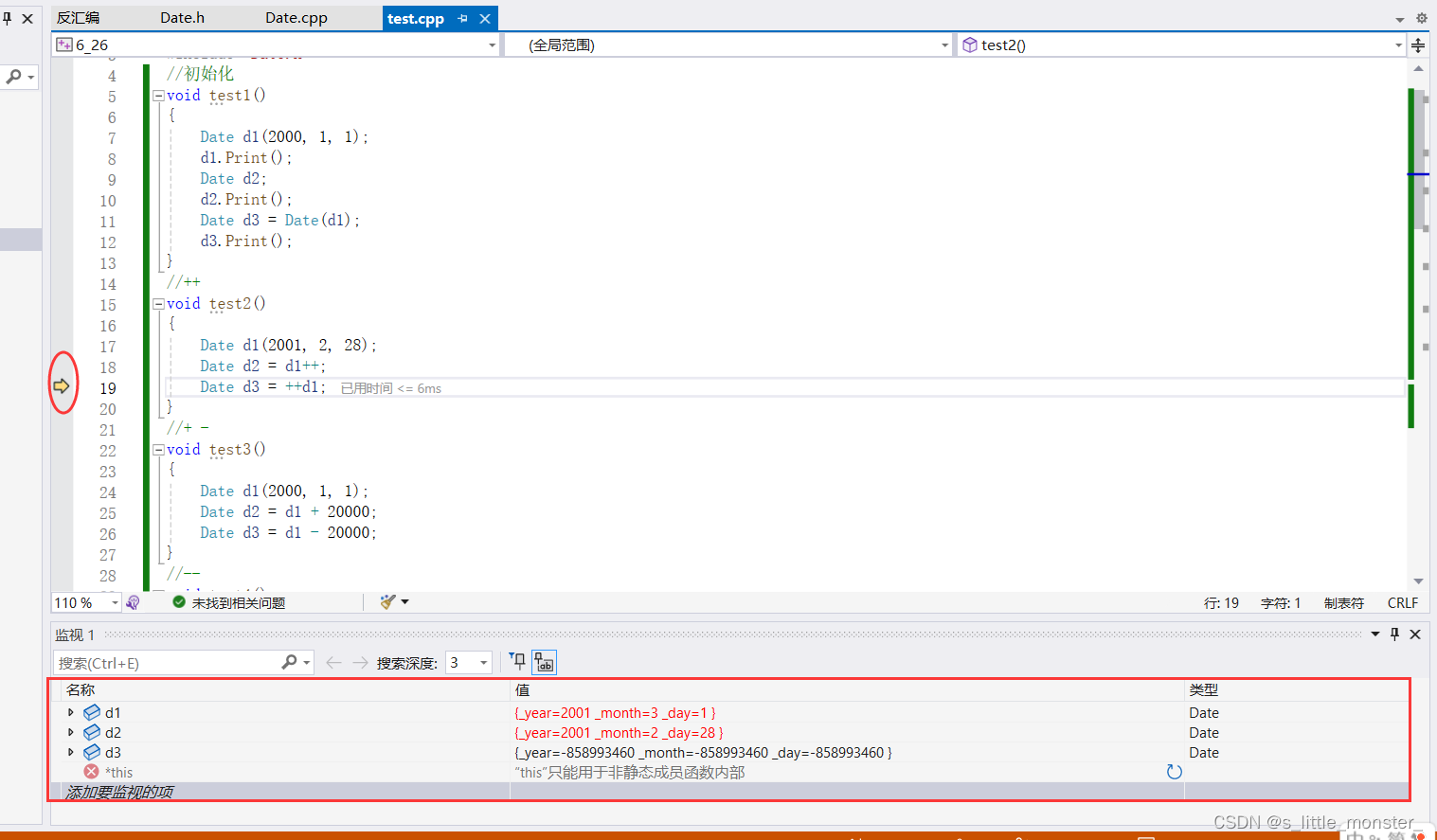
Task: Switch to the Date.cpp tab
Action: [296, 18]
